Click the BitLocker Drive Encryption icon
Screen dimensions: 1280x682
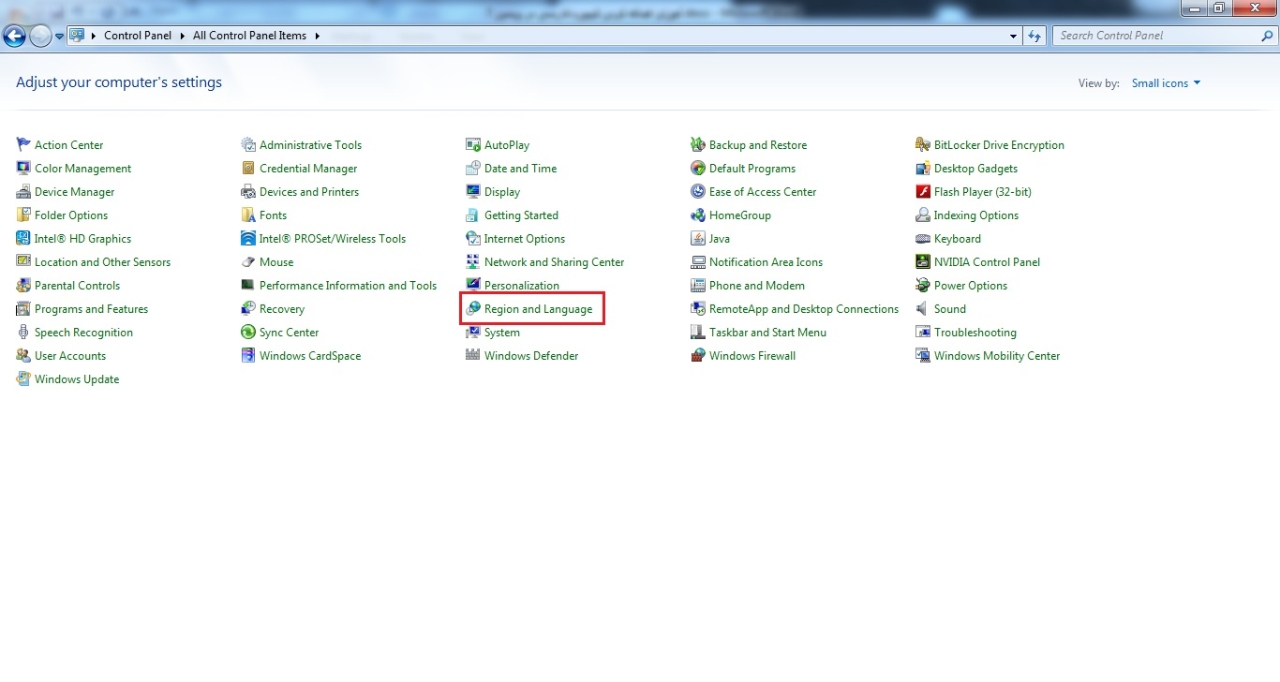pyautogui.click(x=923, y=145)
